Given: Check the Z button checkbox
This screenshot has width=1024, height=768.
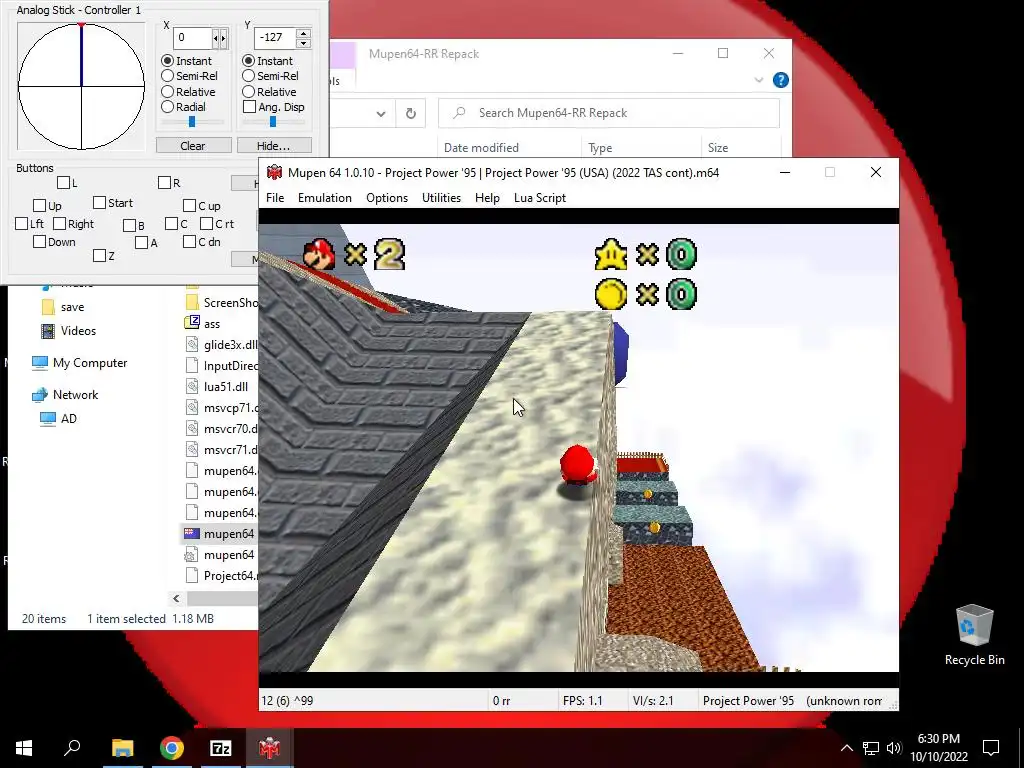Looking at the screenshot, I should click(99, 255).
